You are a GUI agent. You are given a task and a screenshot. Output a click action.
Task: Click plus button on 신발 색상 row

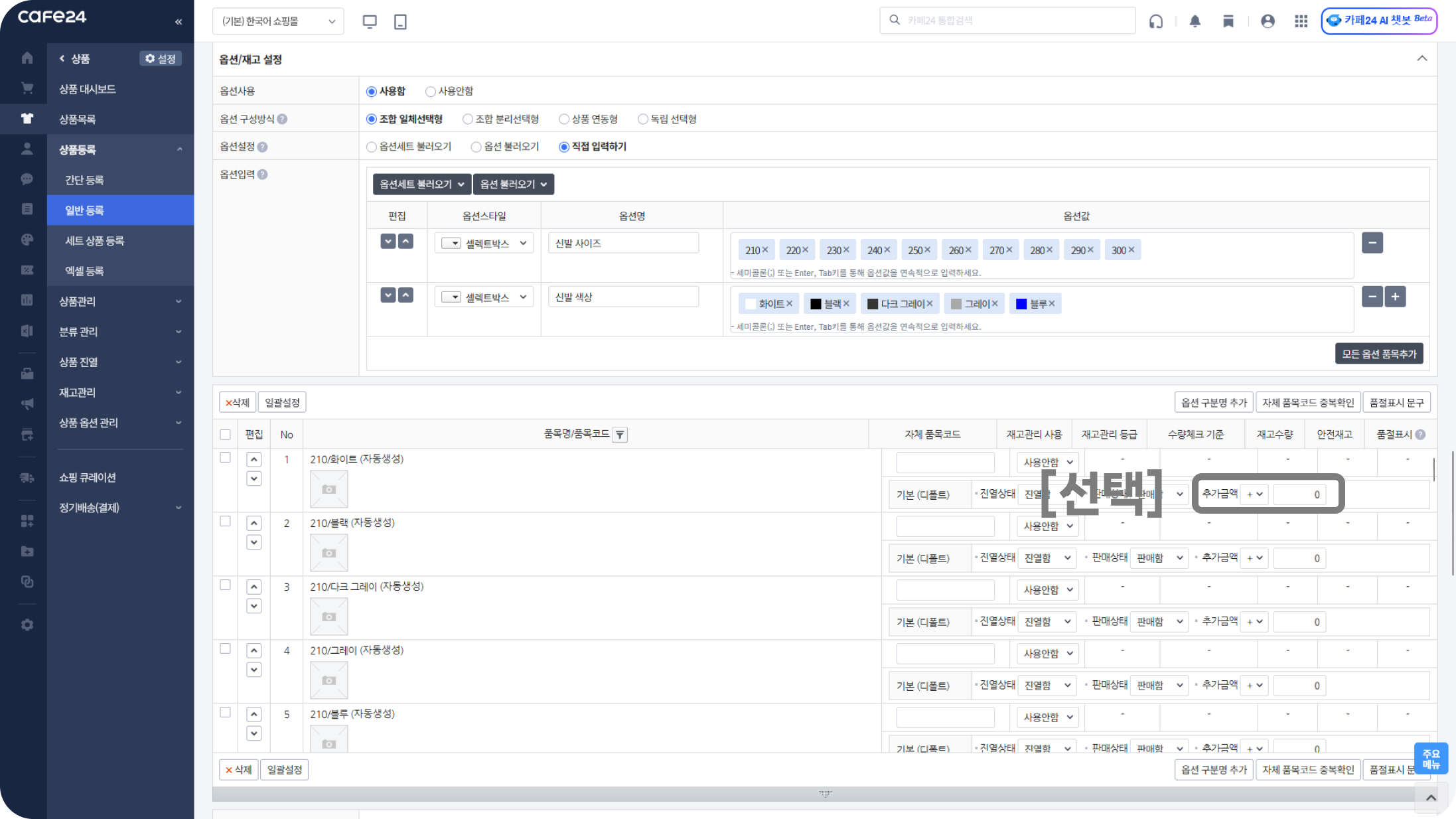click(x=1395, y=297)
